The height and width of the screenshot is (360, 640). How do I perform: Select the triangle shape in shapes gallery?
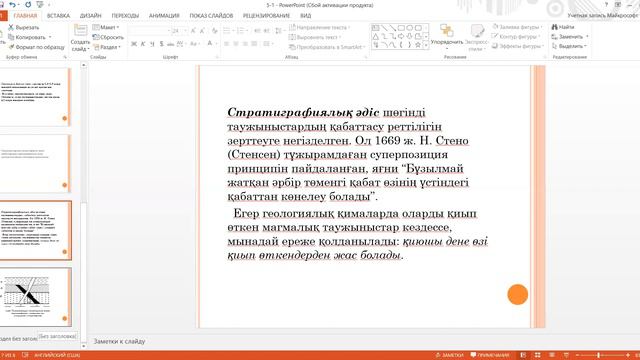coord(376,37)
